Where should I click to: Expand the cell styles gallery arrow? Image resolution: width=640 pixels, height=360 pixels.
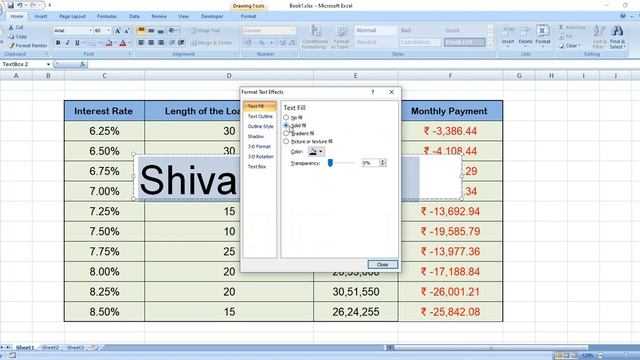pyautogui.click(x=490, y=44)
